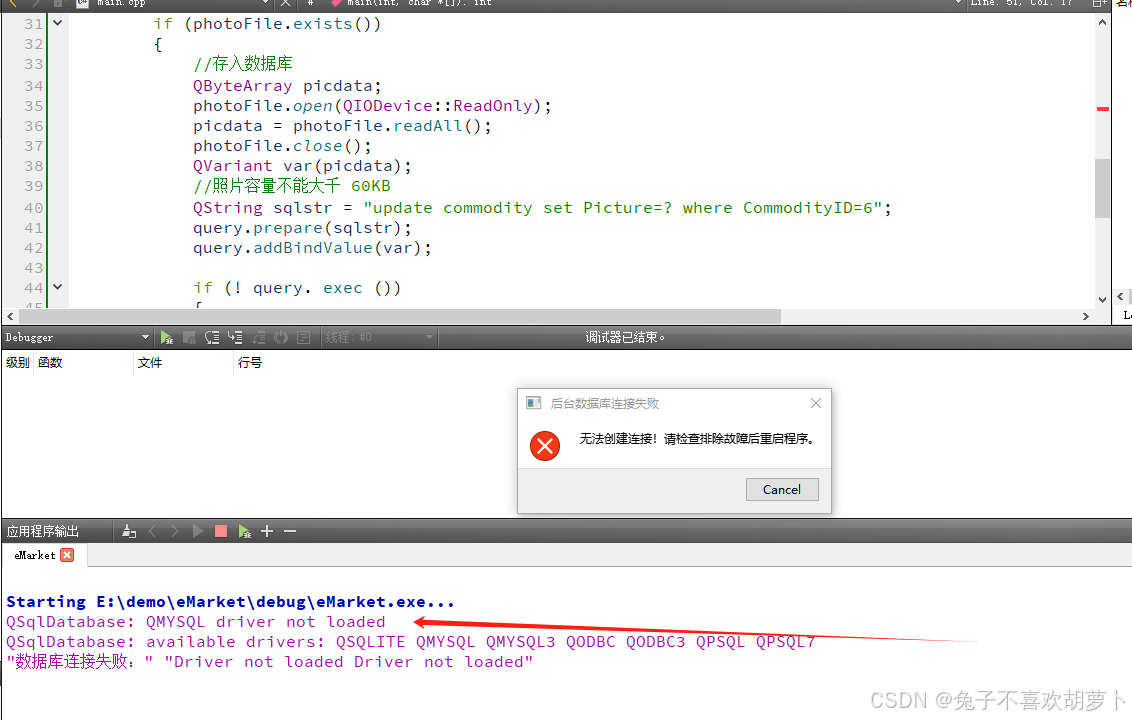Click the 数据库连接失败 Driver not loaded line
The width and height of the screenshot is (1132, 720).
point(269,662)
